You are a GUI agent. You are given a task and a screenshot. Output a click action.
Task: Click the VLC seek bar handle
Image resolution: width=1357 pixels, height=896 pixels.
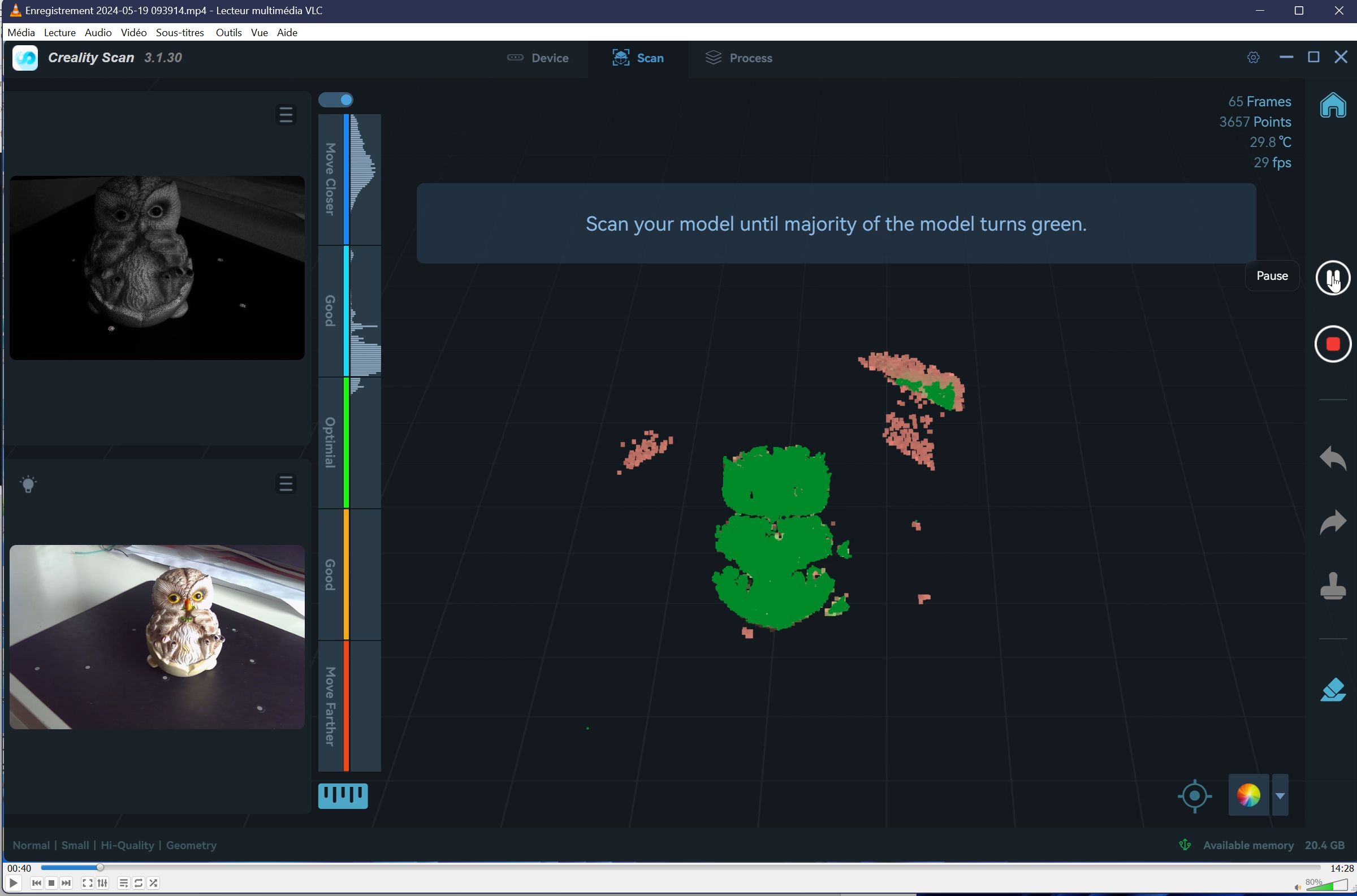pos(100,867)
